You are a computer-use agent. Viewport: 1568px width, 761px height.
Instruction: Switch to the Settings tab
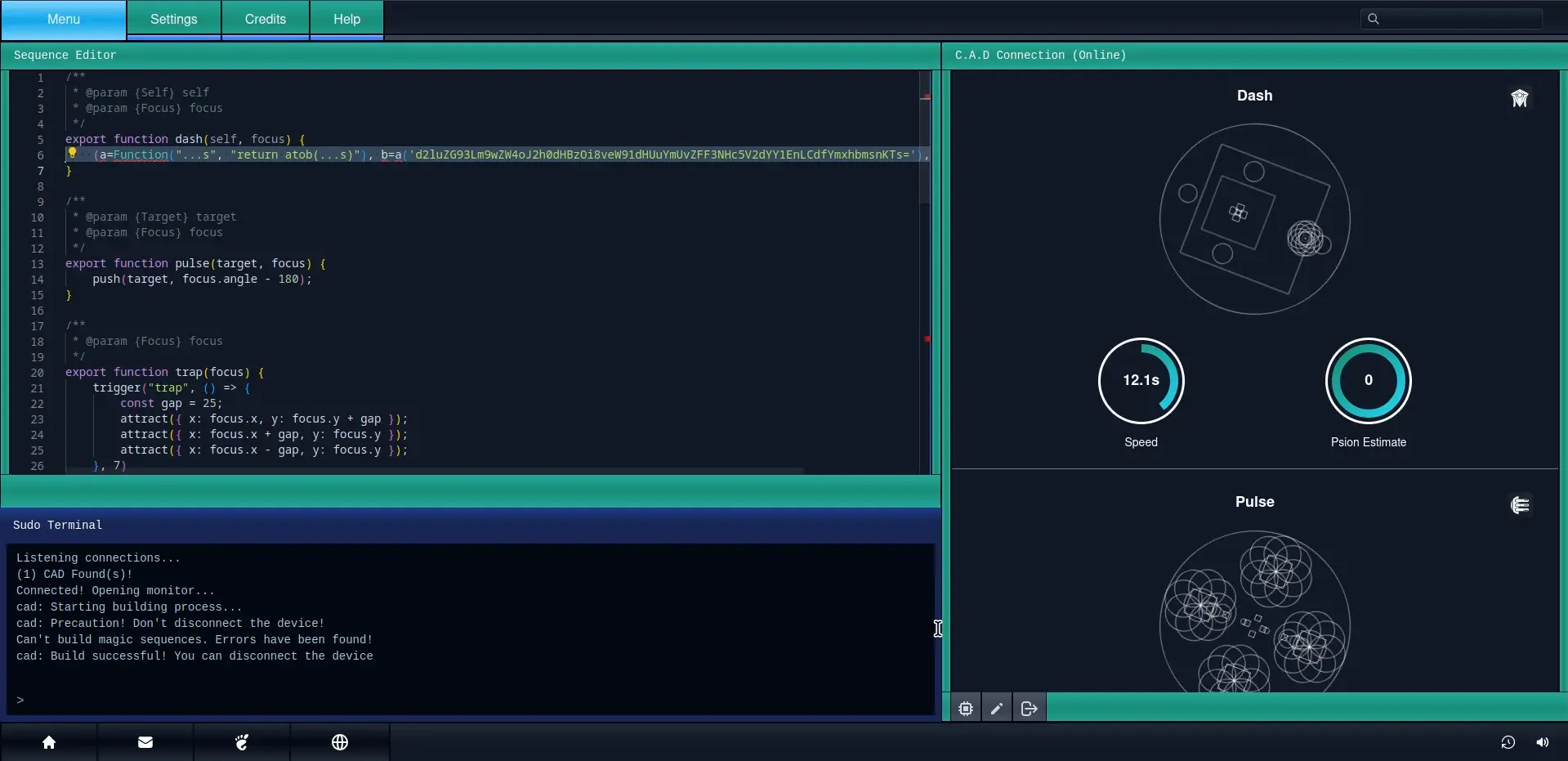[x=173, y=20]
